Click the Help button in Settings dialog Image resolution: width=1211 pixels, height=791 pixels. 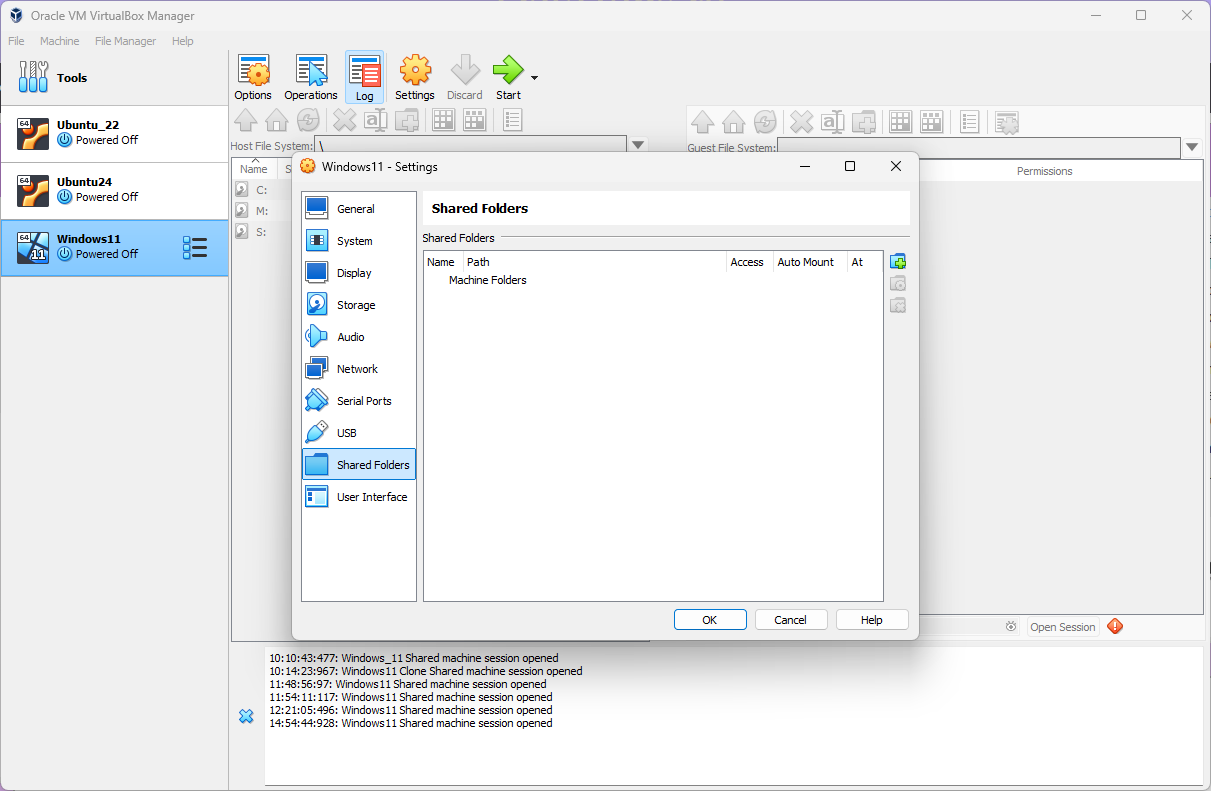pyautogui.click(x=872, y=620)
